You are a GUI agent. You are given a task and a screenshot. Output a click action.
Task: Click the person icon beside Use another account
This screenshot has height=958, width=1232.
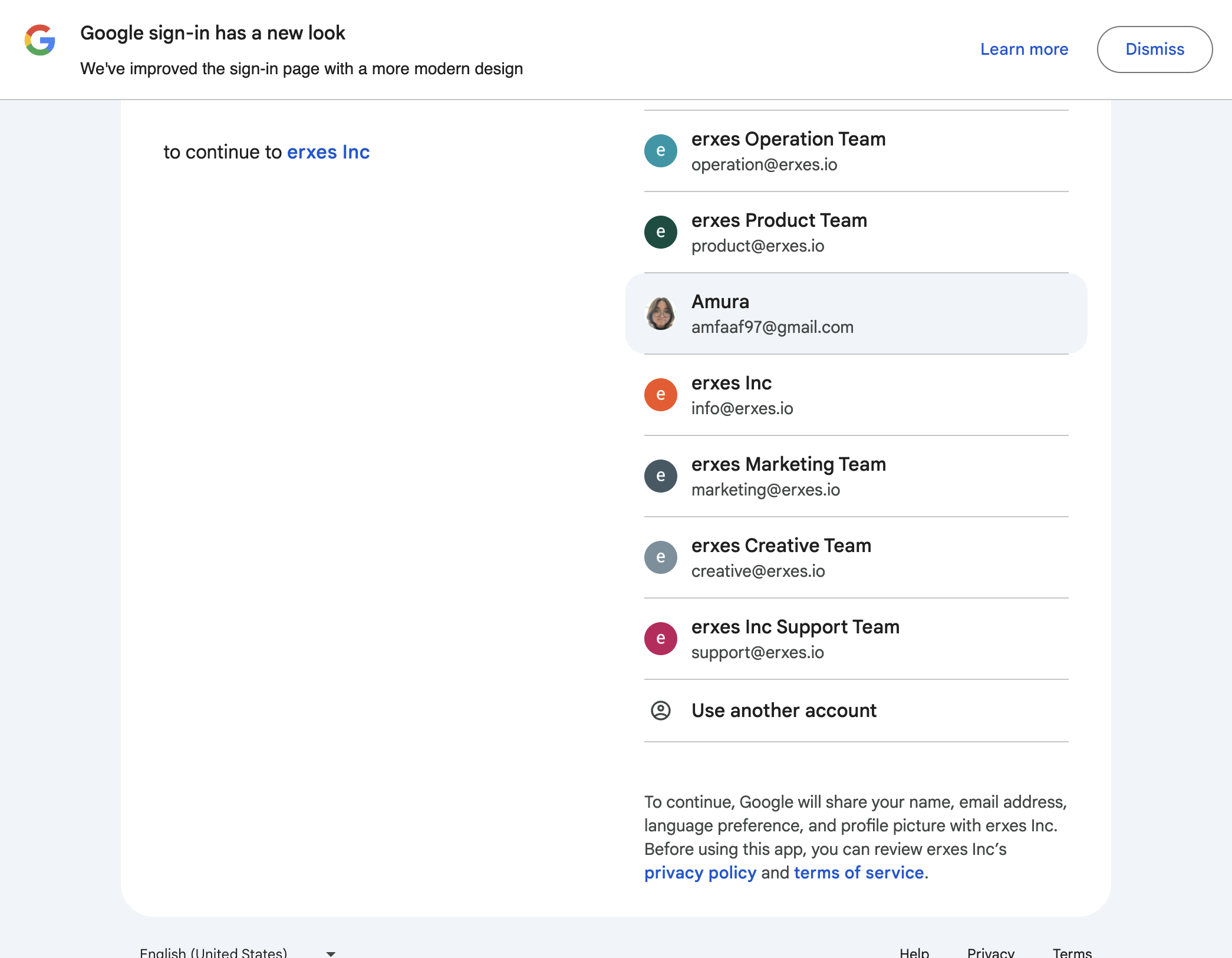(660, 711)
